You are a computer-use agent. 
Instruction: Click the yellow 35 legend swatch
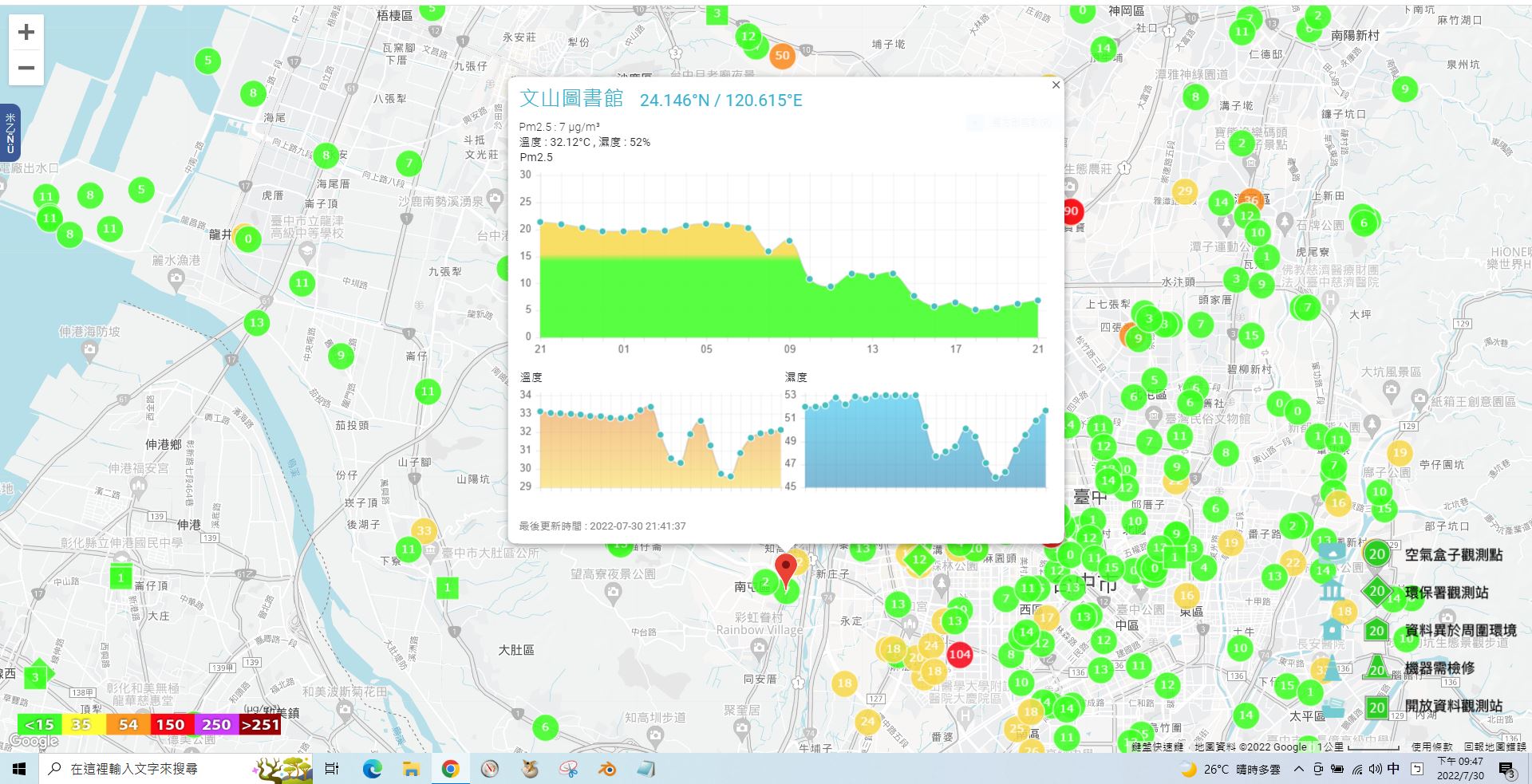(x=83, y=724)
